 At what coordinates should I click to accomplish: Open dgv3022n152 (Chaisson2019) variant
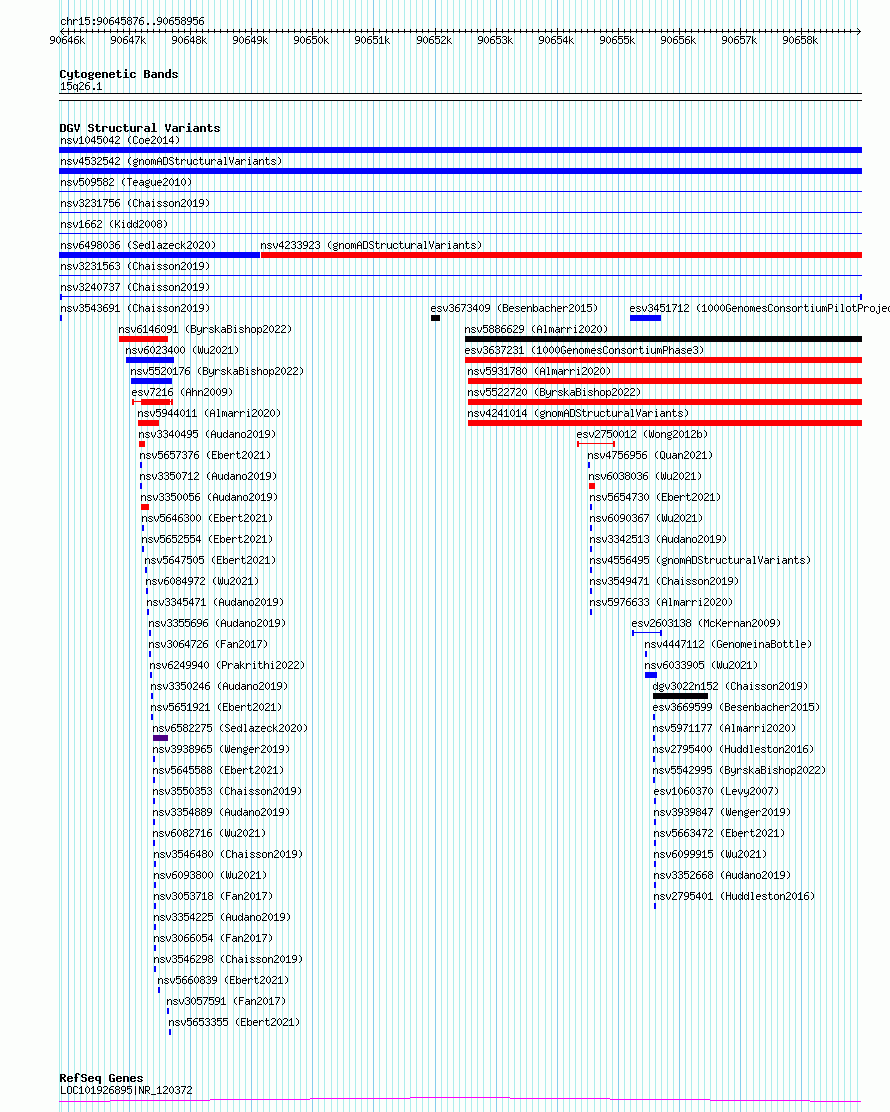(x=730, y=686)
